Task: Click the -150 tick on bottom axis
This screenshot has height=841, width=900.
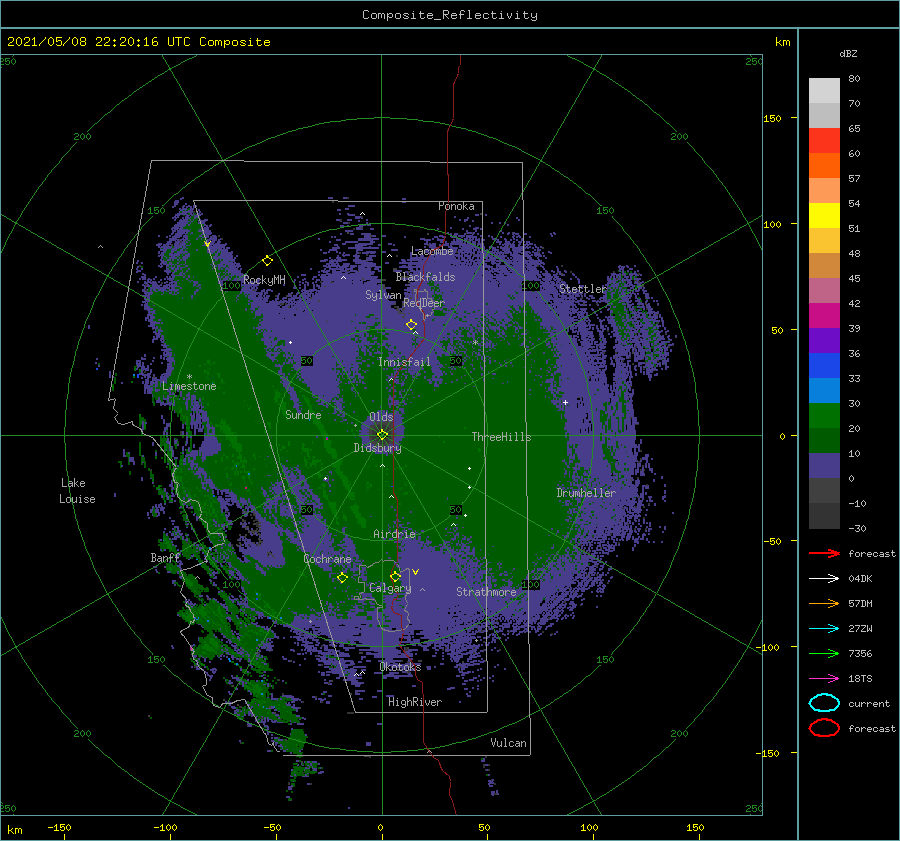Action: (59, 827)
